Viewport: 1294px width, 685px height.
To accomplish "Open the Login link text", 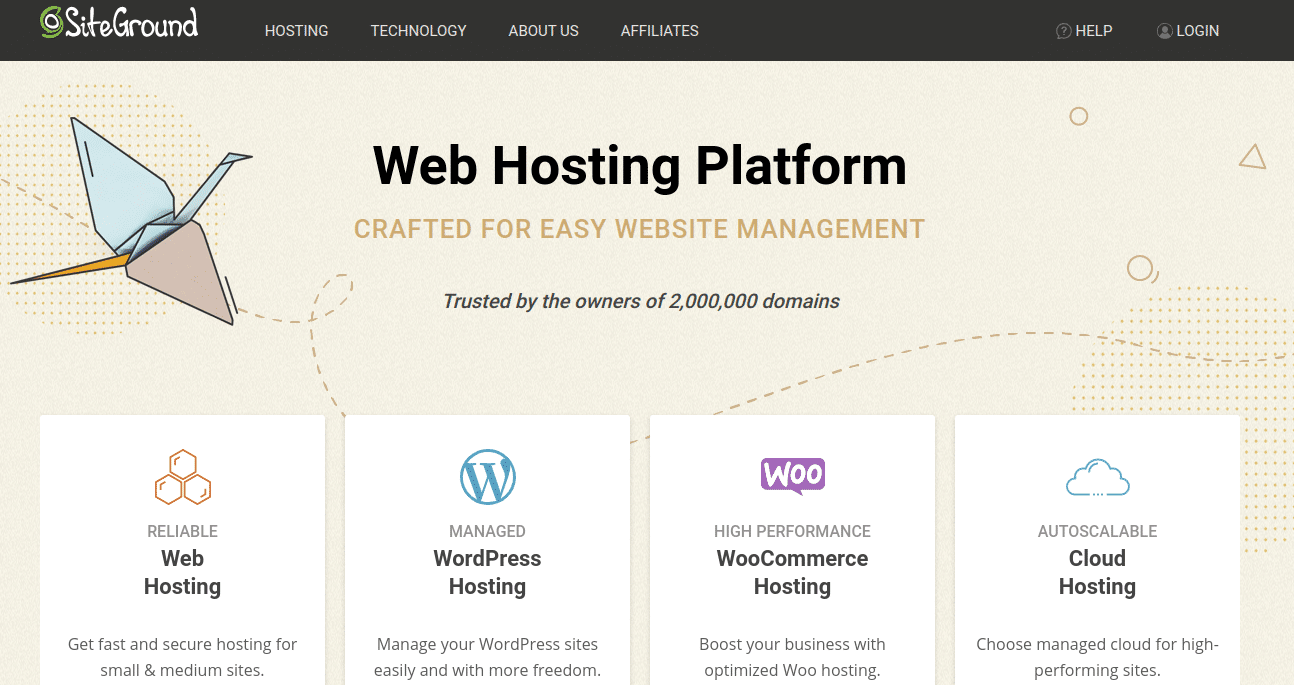I will 1197,31.
